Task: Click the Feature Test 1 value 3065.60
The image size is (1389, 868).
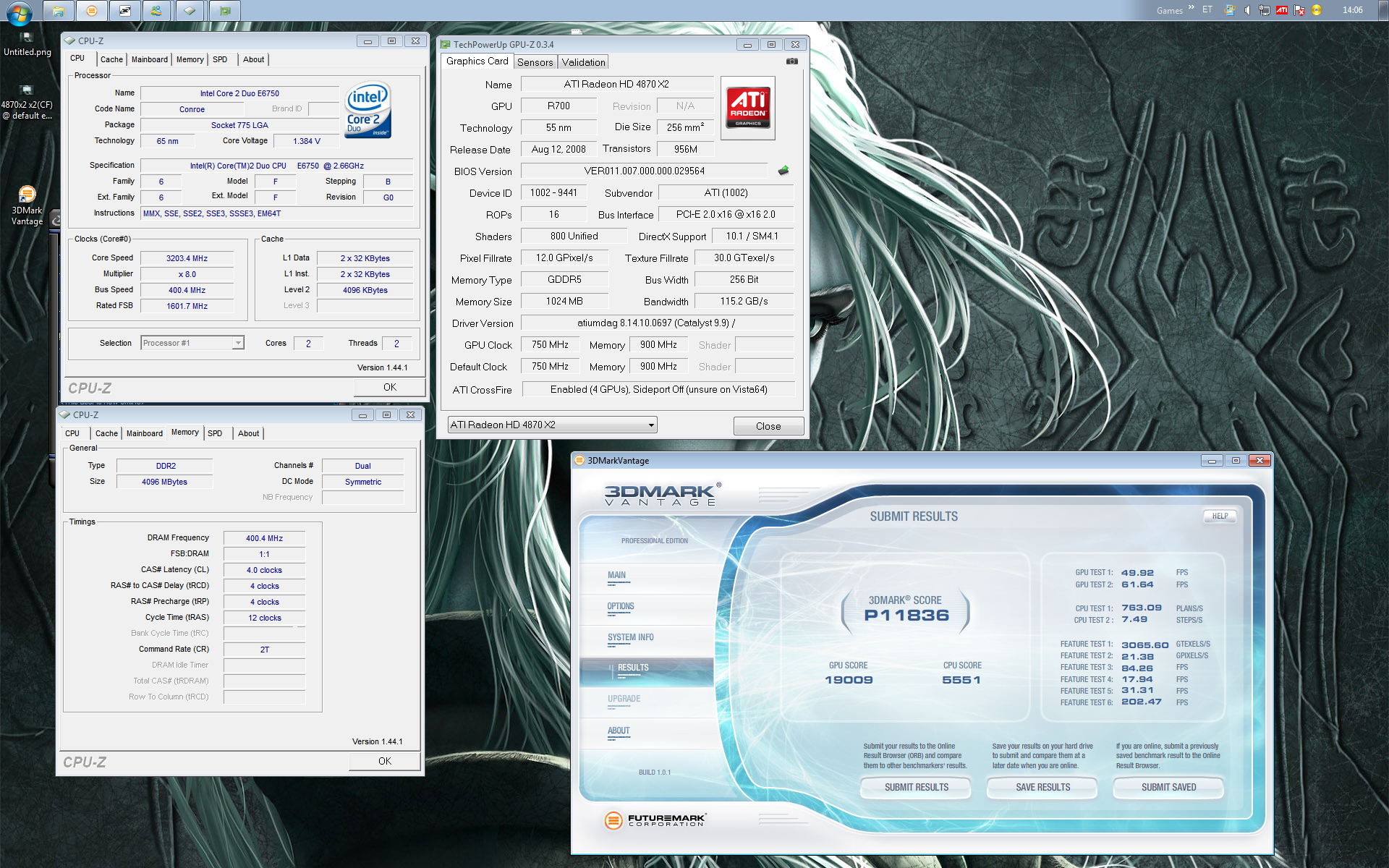Action: point(1145,644)
